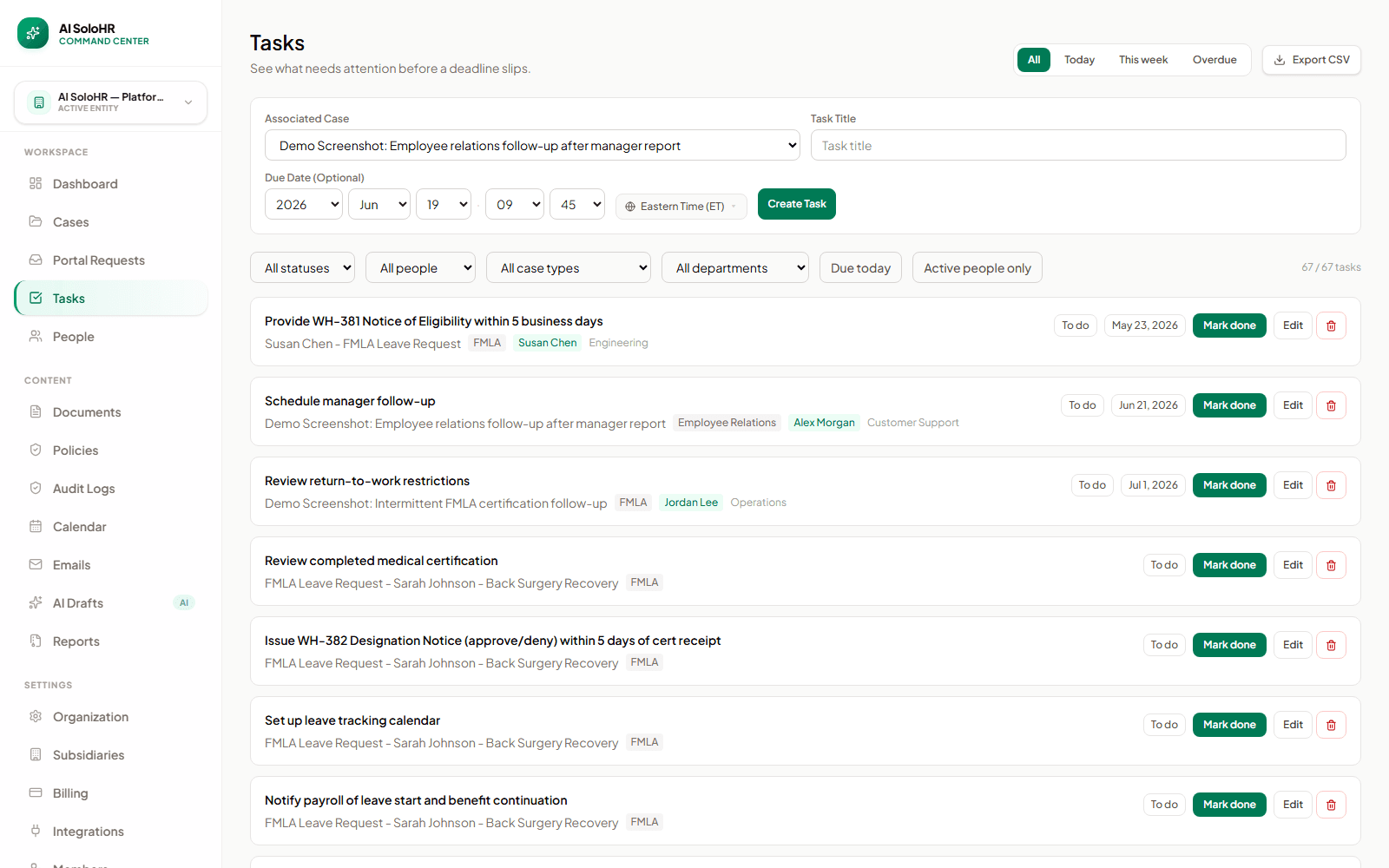Screen dimensions: 1389x868
Task: Open Subsidiaries settings
Action: pyautogui.click(x=111, y=755)
